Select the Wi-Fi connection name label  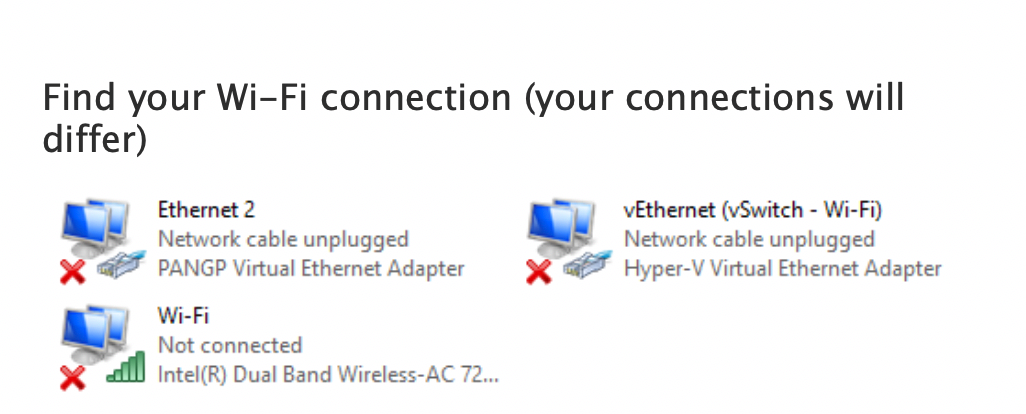(183, 316)
